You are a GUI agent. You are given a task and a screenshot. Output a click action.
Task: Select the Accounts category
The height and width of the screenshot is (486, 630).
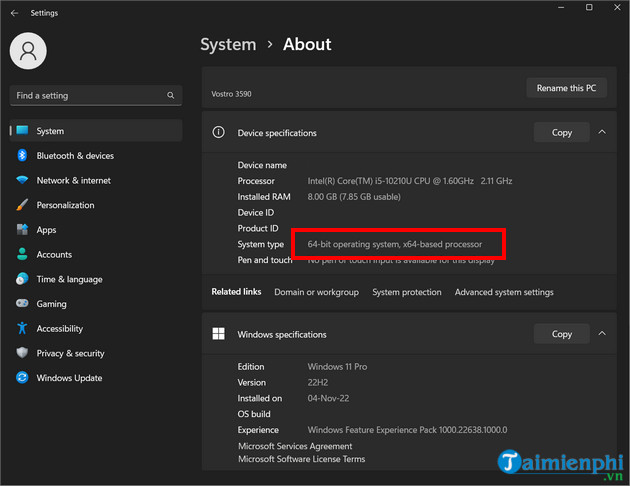pyautogui.click(x=96, y=254)
